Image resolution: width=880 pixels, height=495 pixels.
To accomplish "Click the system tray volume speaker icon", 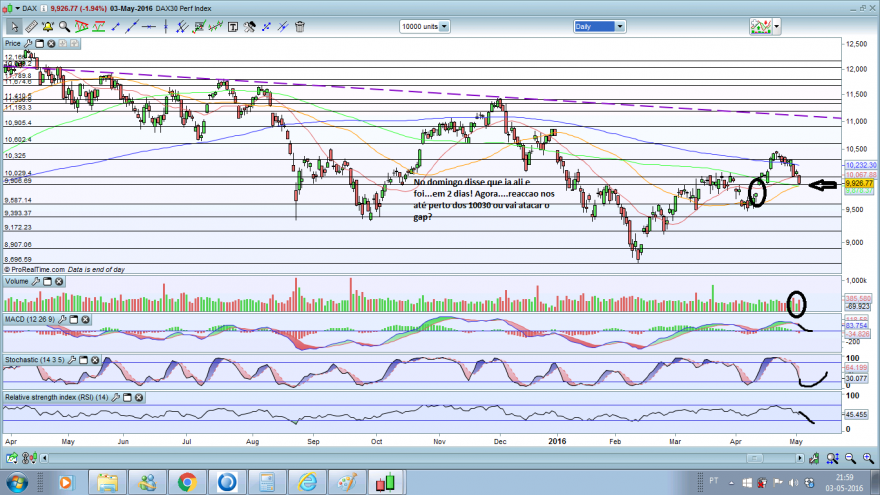I will (793, 483).
